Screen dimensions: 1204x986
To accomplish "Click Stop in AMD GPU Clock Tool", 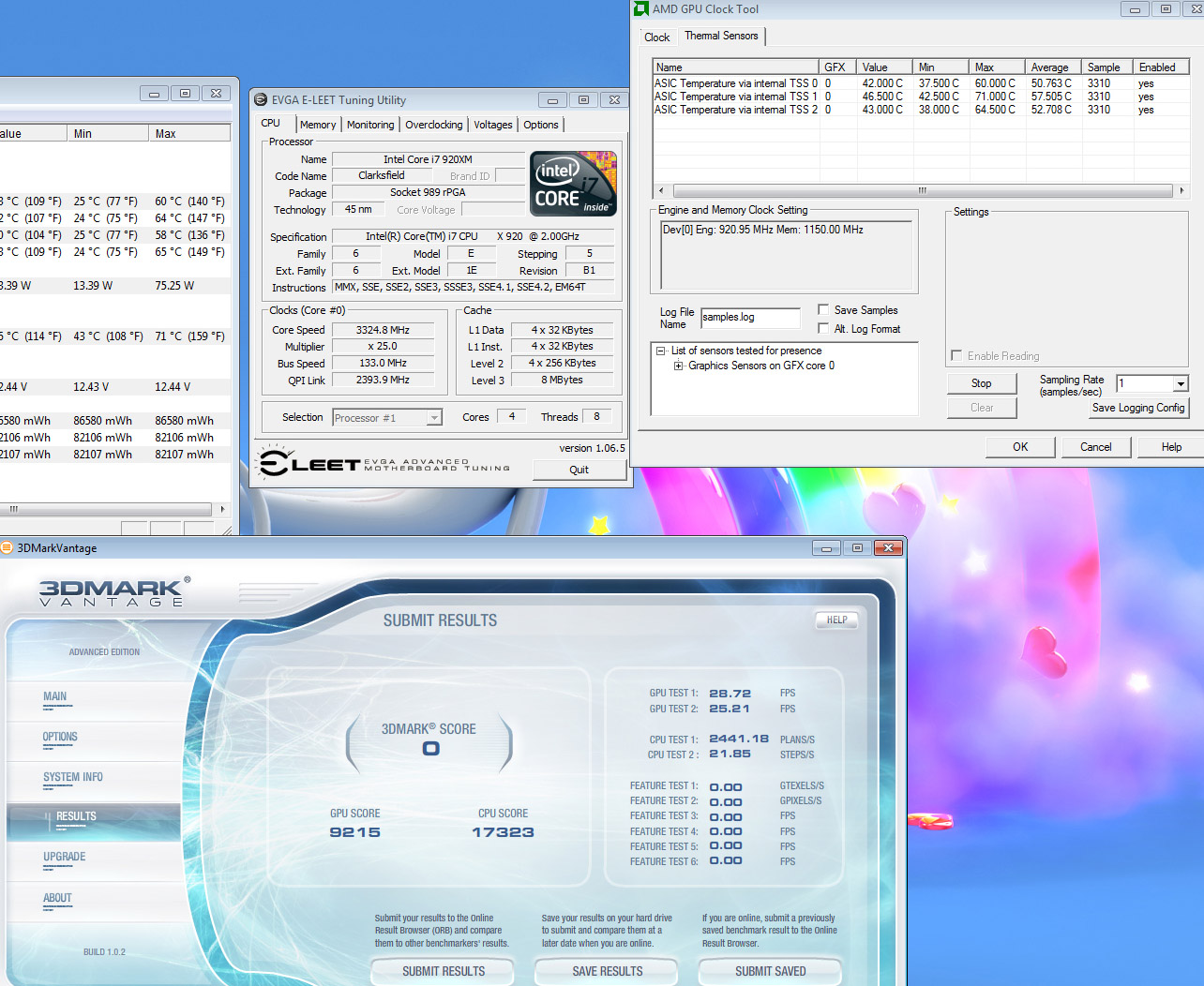I will pos(982,383).
